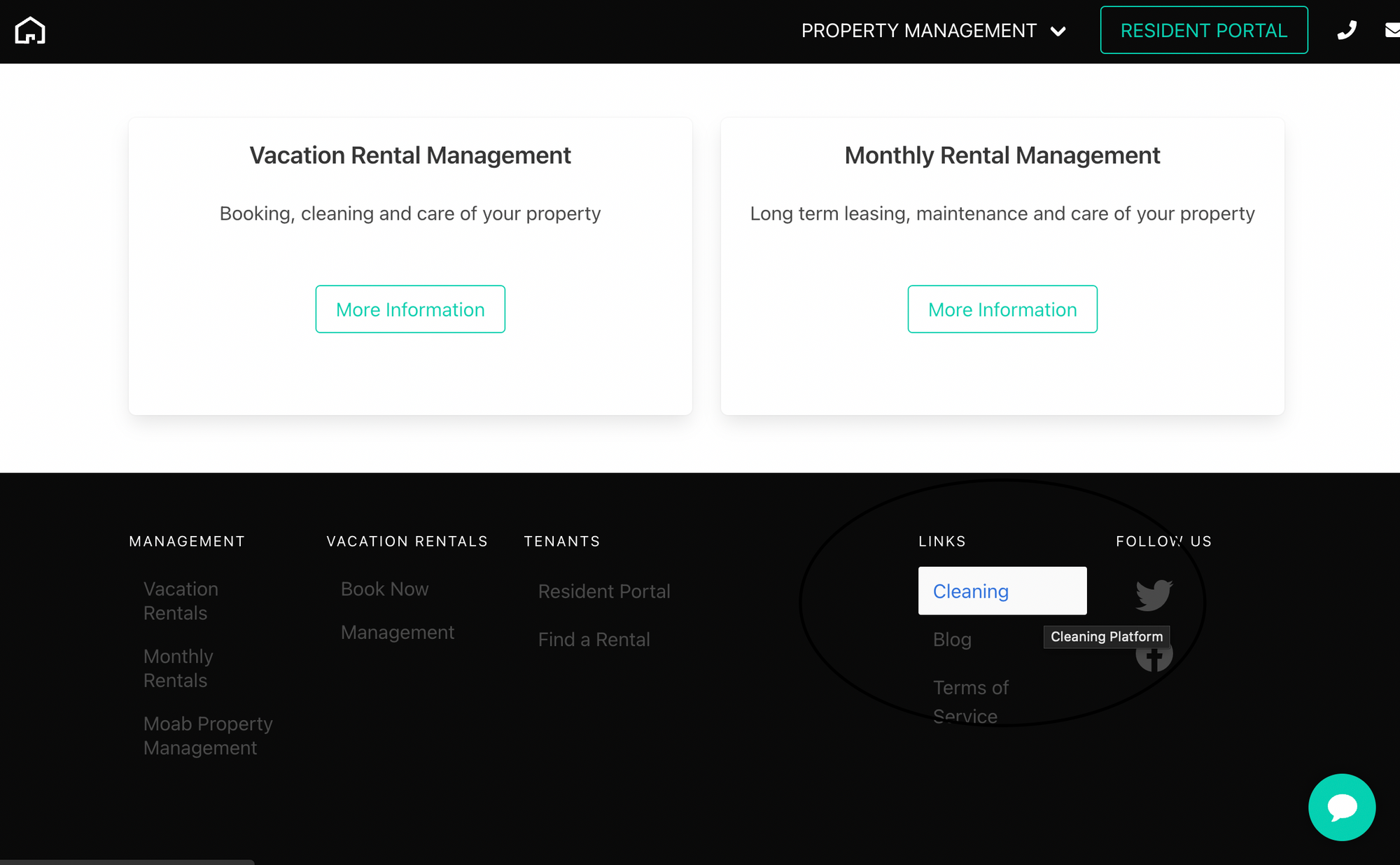Expand the Property Management chevron

[1058, 31]
